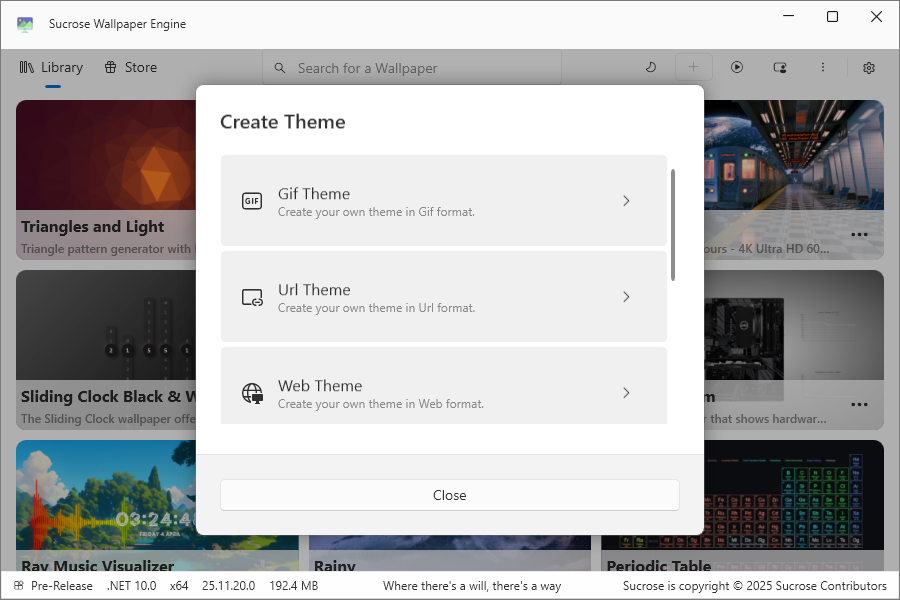
Task: Click the Gif Theme GIF icon
Action: pyautogui.click(x=252, y=201)
